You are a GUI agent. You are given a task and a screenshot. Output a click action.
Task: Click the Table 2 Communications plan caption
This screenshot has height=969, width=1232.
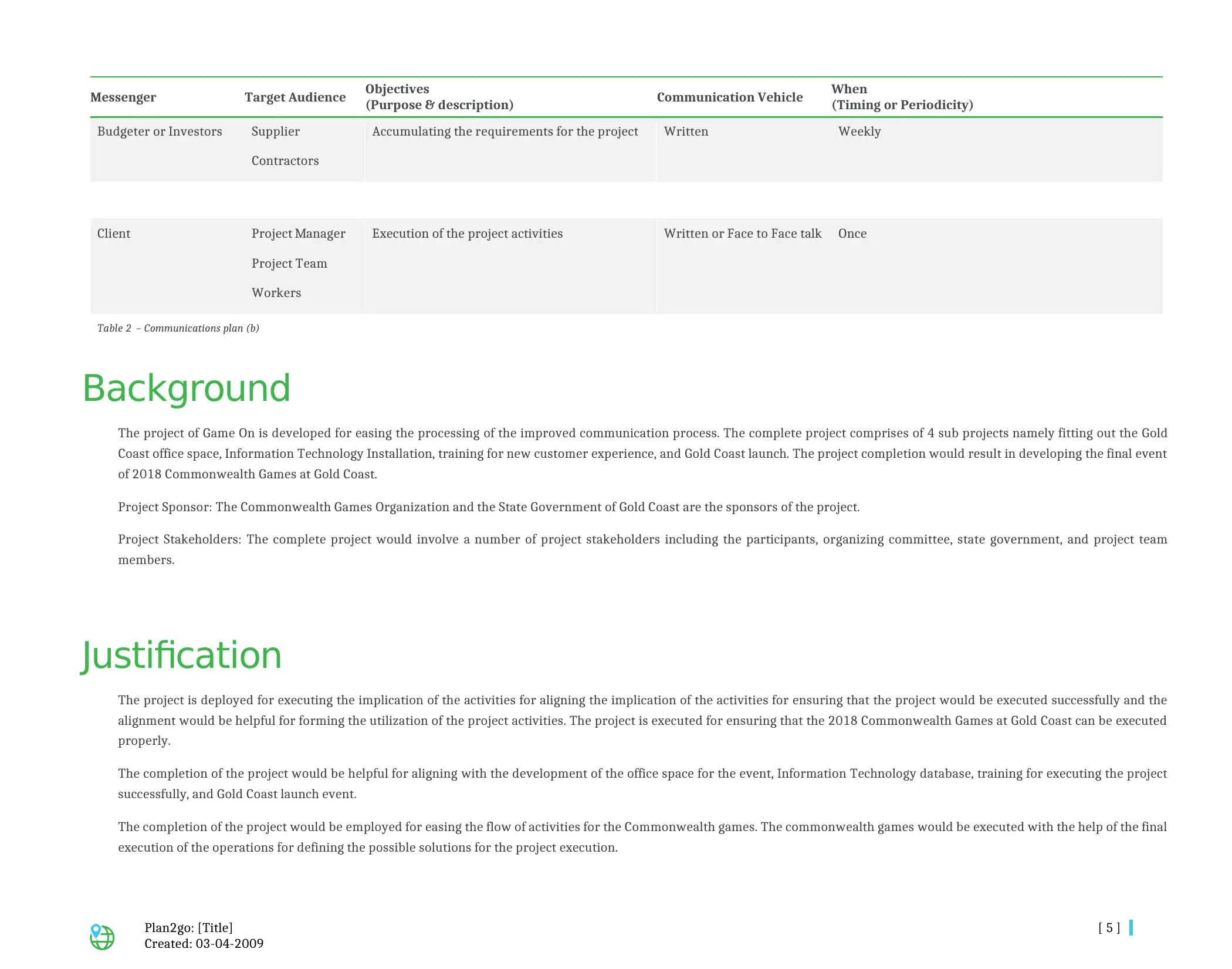click(178, 328)
